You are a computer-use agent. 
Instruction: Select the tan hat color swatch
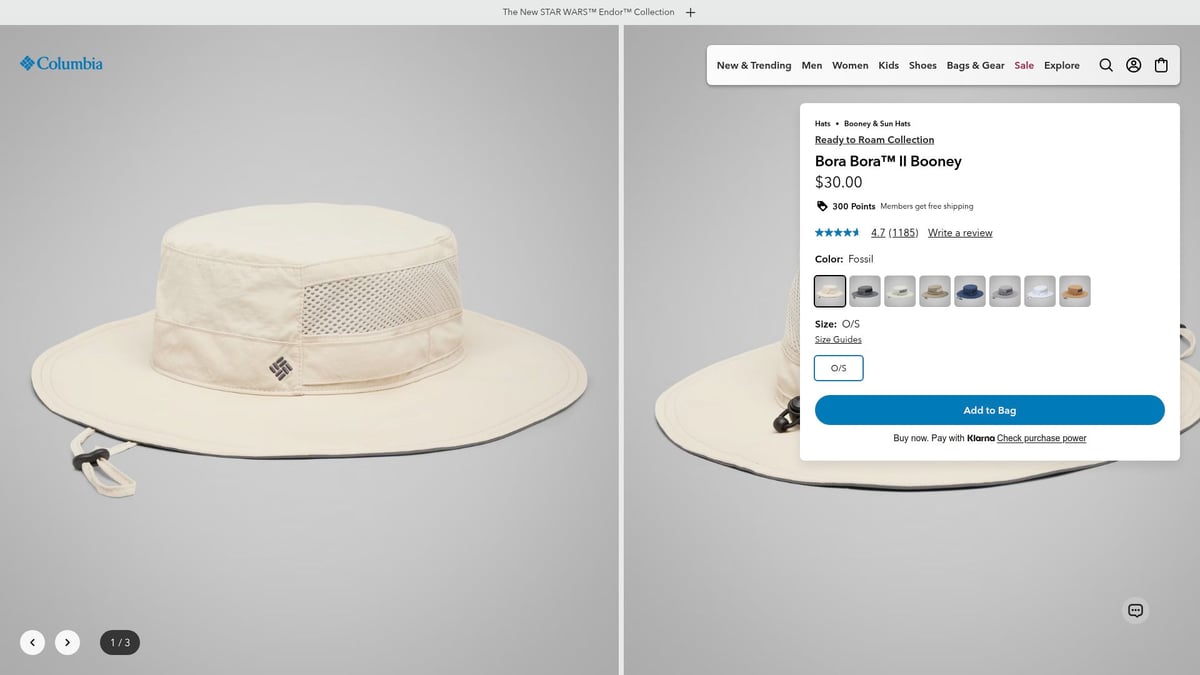pos(1074,290)
